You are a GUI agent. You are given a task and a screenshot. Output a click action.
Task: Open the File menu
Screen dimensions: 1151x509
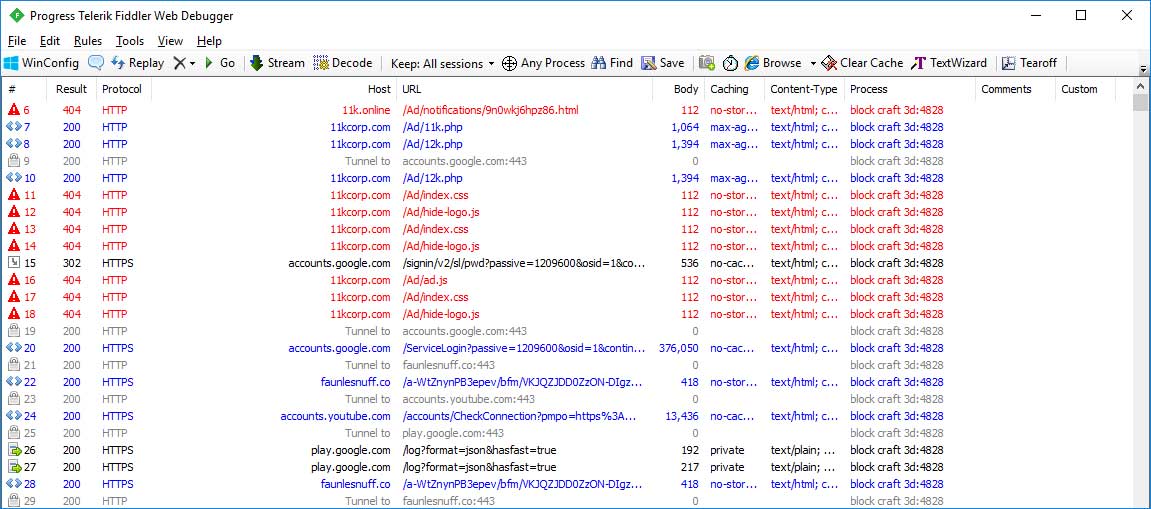[x=16, y=41]
